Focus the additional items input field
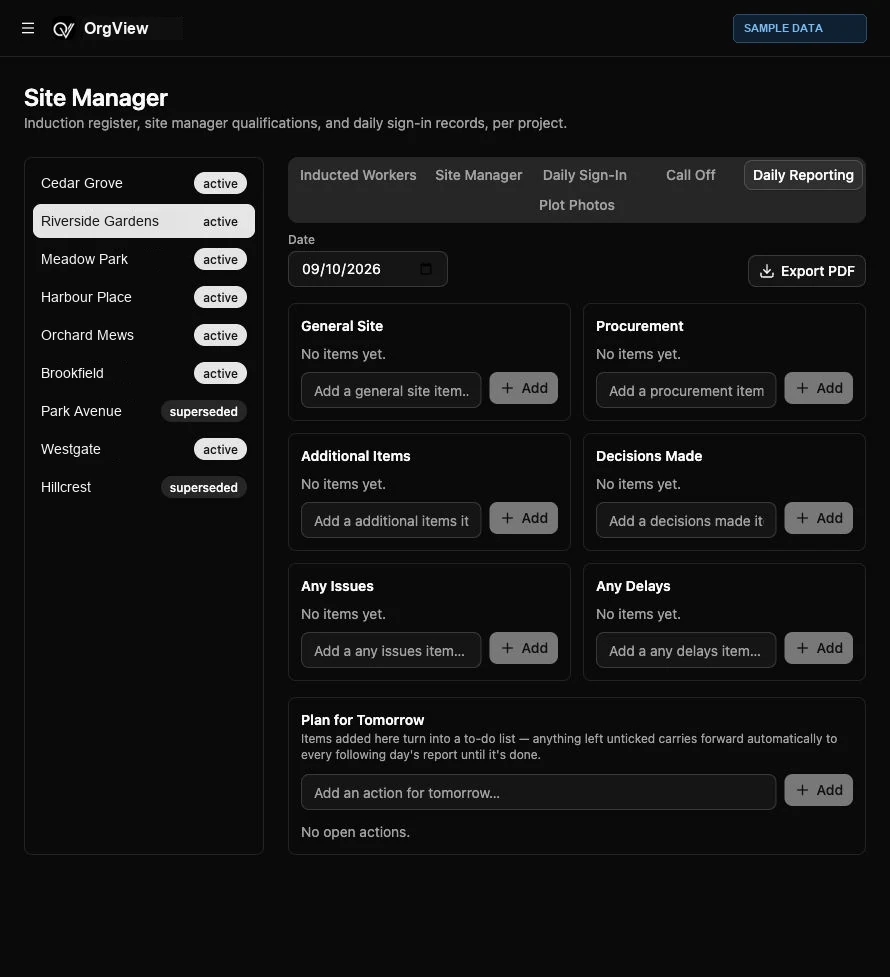This screenshot has width=890, height=977. 391,520
